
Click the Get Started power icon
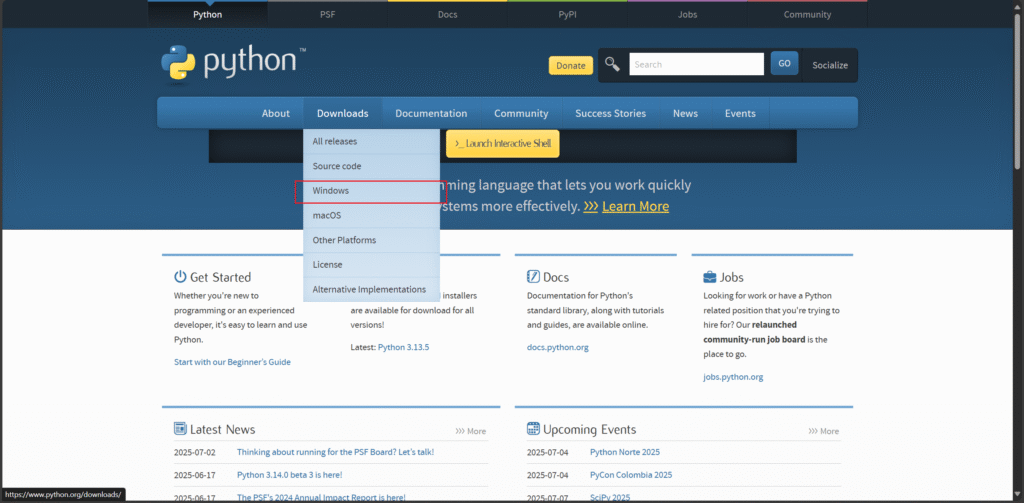(x=180, y=276)
